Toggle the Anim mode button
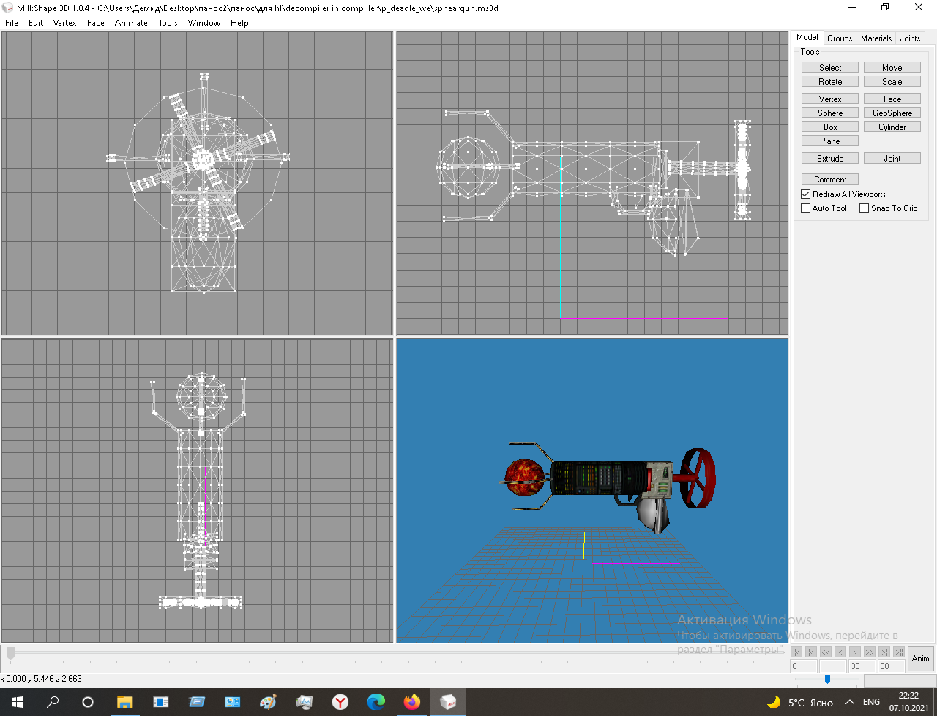938x716 pixels. (920, 658)
